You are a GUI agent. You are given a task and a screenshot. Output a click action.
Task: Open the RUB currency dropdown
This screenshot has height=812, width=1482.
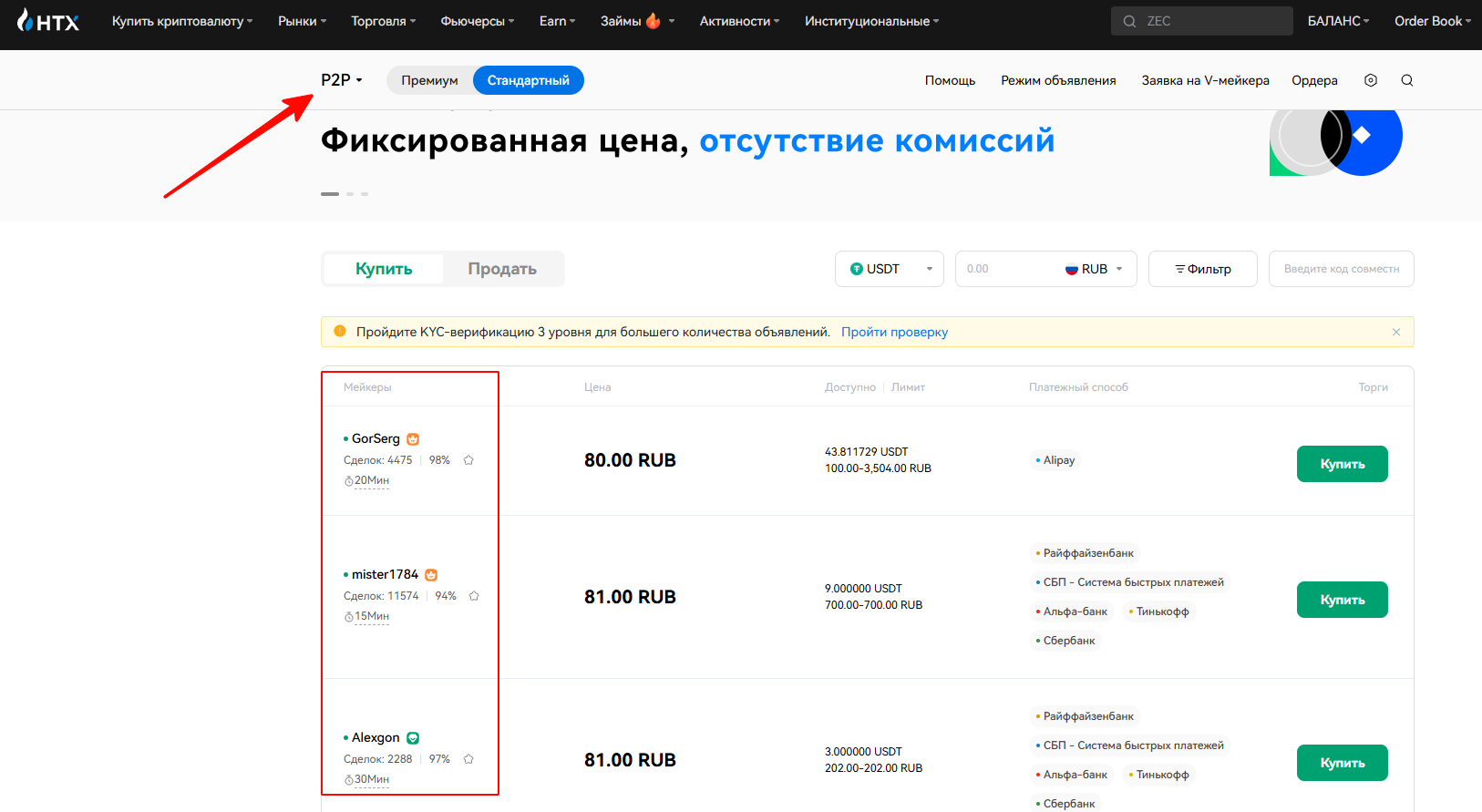1094,269
